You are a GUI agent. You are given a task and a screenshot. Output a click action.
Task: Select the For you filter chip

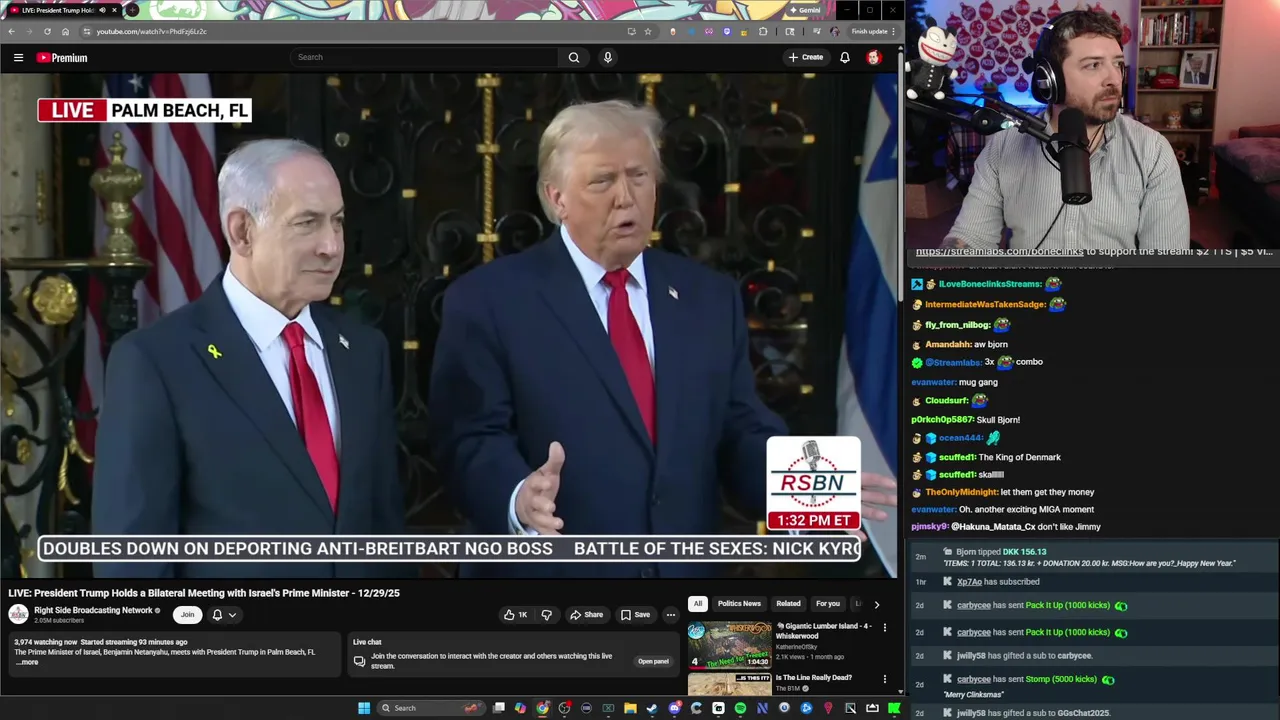point(827,604)
